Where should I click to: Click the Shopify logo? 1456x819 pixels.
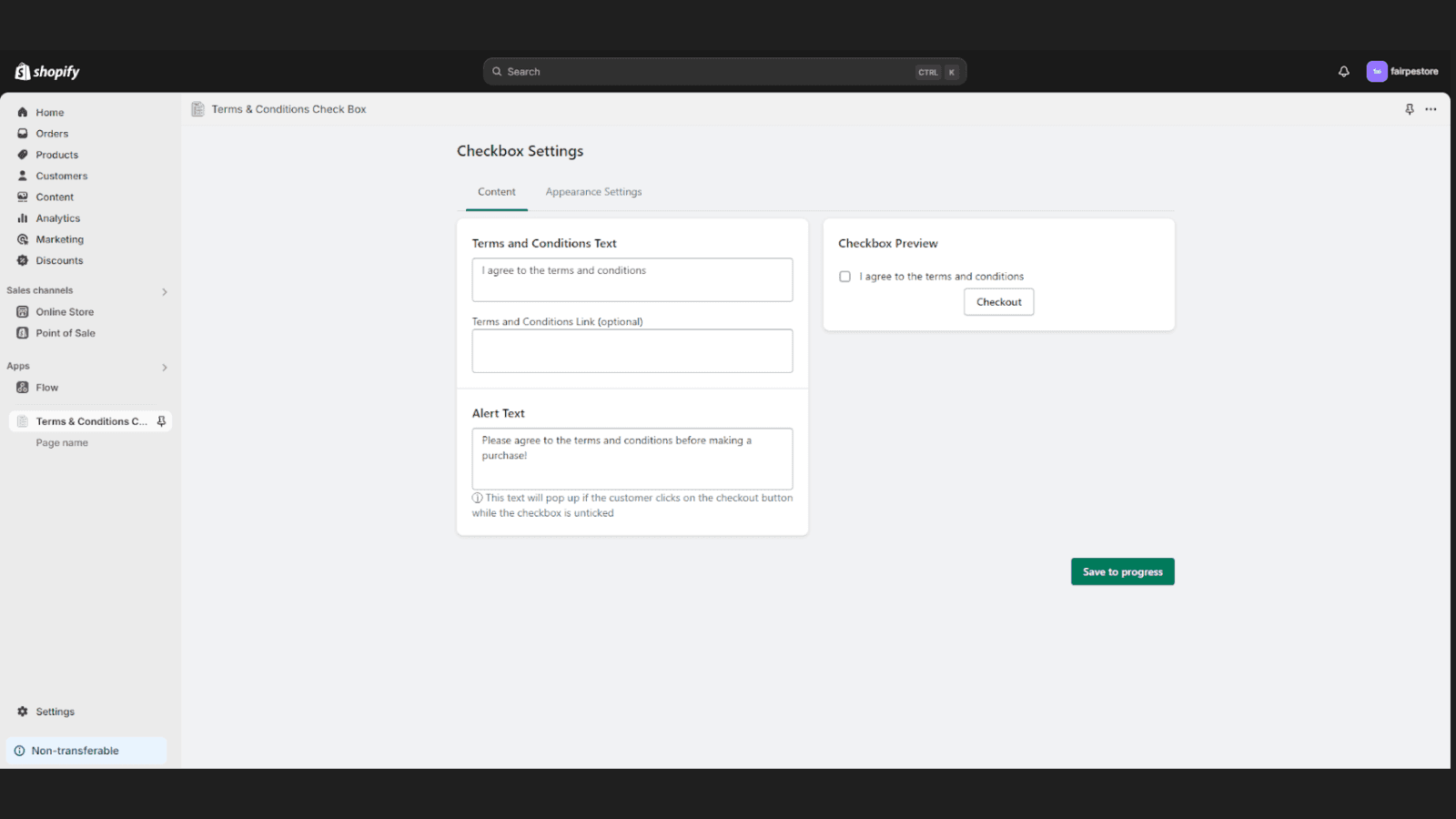[47, 72]
